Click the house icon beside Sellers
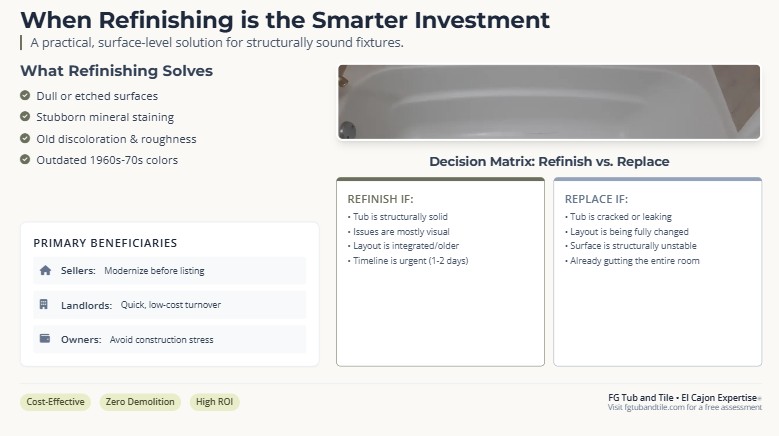Image resolution: width=779 pixels, height=436 pixels. pos(45,271)
